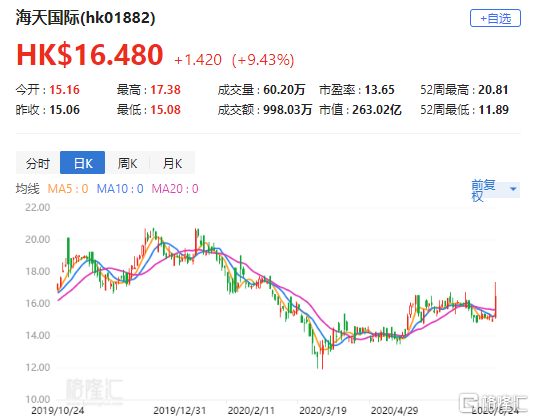The height and width of the screenshot is (420, 534).
Task: Click the 14.00 price axis label
Action: pos(37,336)
